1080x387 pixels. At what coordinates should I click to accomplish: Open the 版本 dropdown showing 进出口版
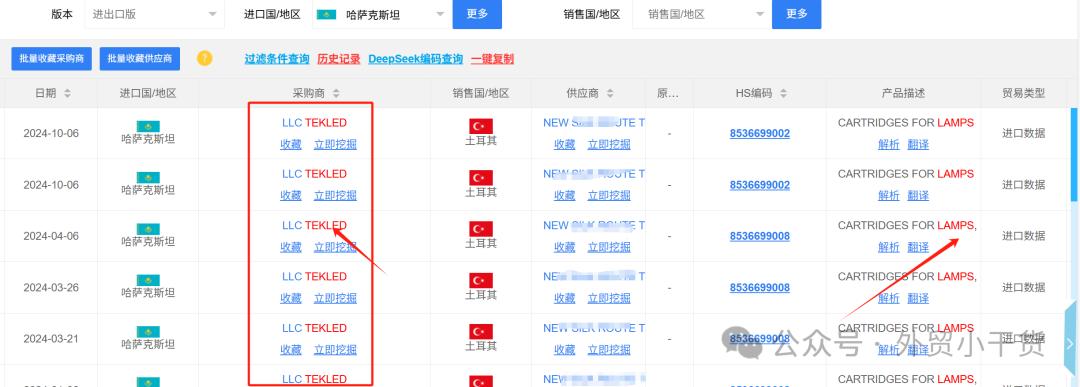pos(154,14)
